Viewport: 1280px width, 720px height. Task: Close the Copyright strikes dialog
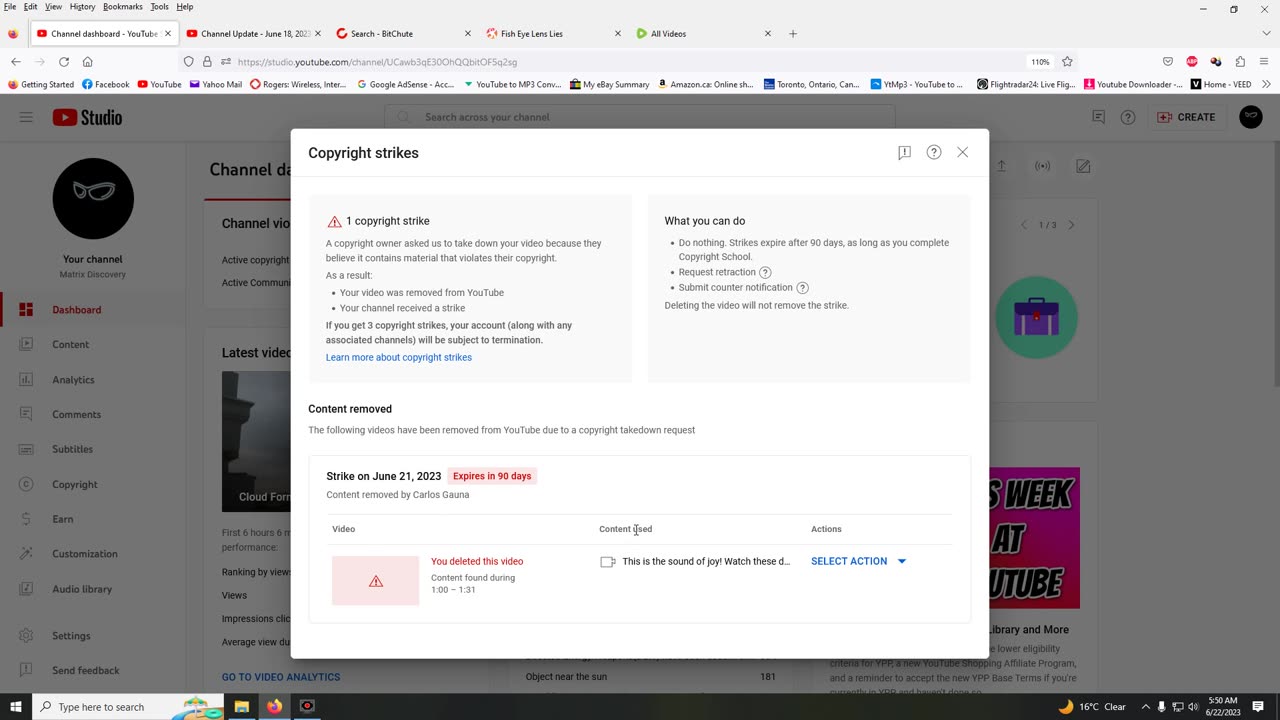[962, 152]
